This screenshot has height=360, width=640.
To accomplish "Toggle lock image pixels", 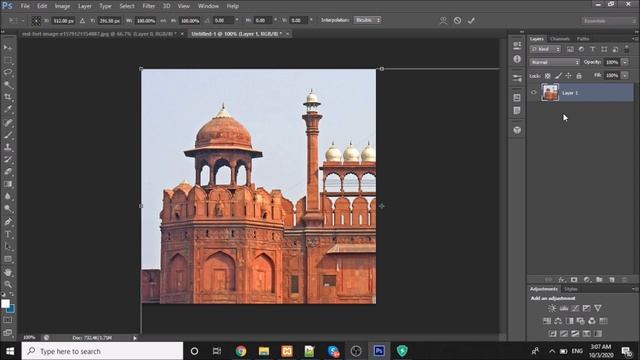I will [558, 76].
